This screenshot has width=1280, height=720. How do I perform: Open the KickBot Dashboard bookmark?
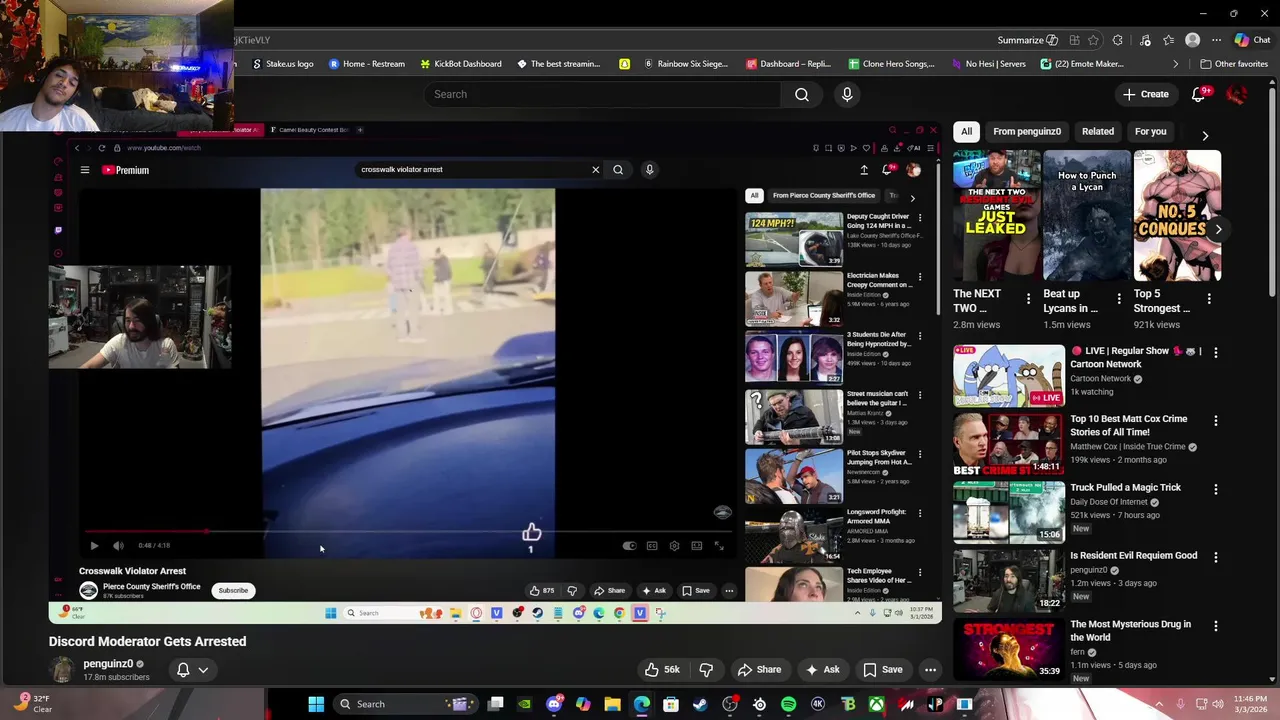click(x=460, y=64)
